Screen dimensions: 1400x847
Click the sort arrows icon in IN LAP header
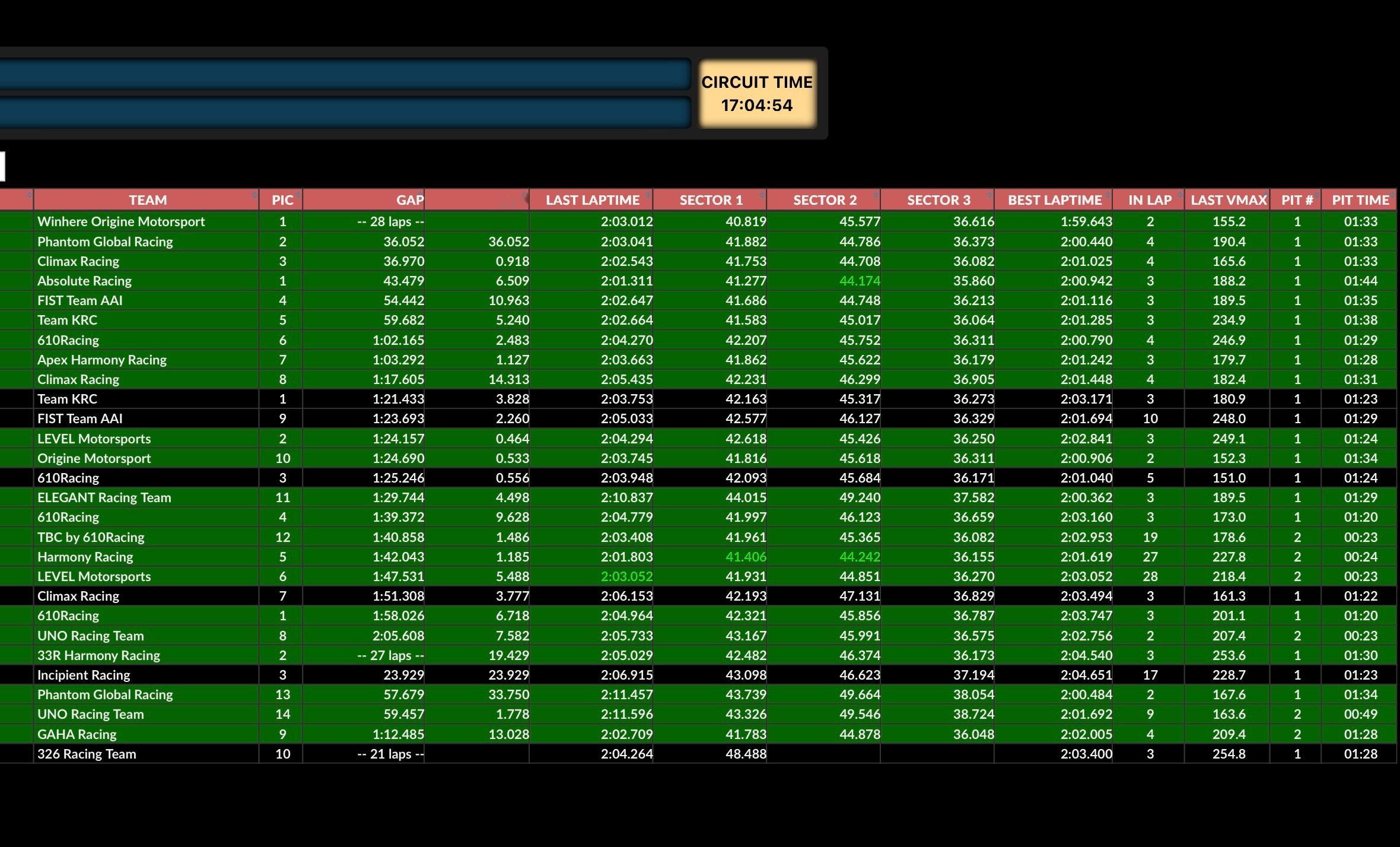tap(1179, 195)
